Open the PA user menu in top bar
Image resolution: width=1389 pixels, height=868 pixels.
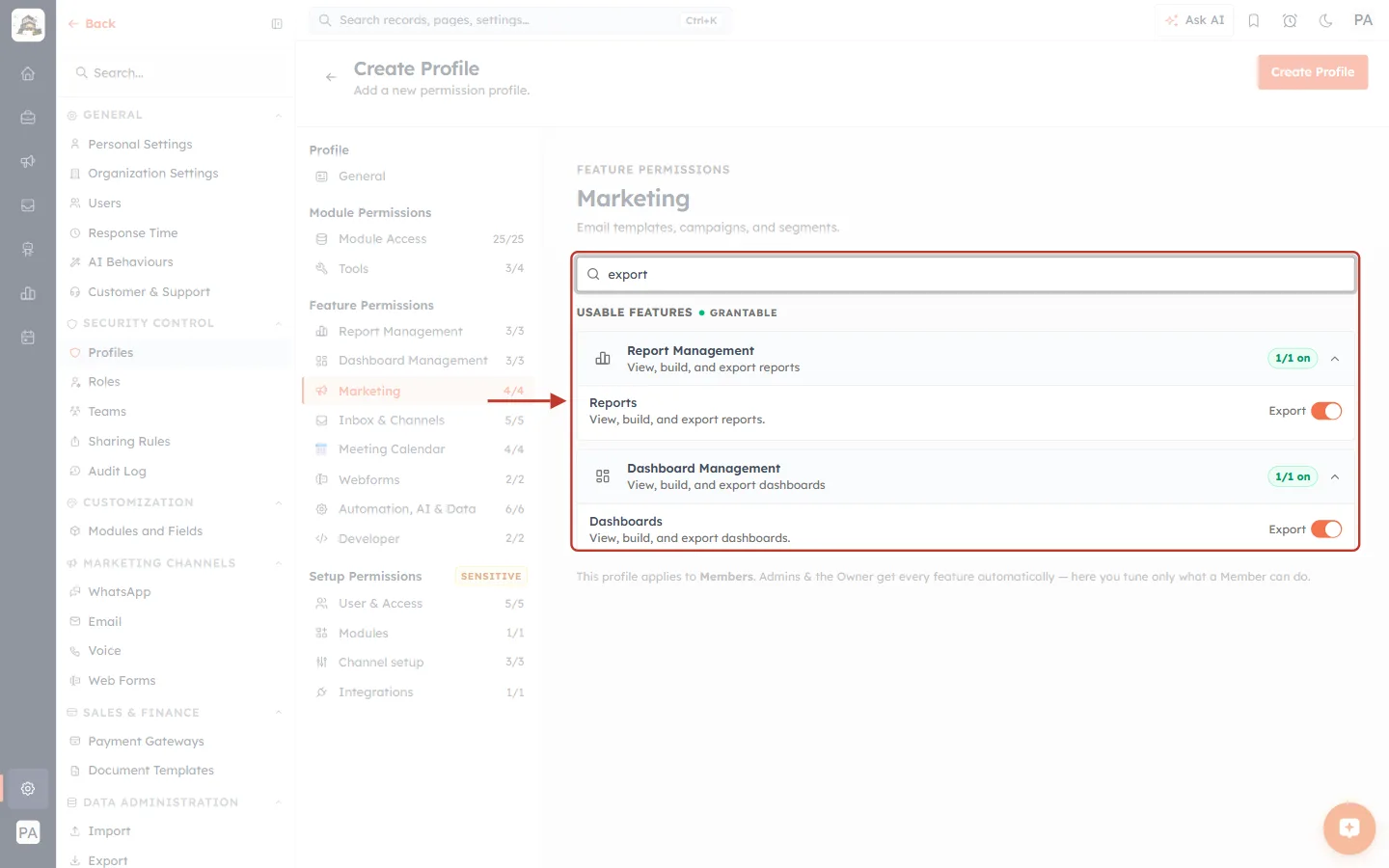click(x=1363, y=20)
